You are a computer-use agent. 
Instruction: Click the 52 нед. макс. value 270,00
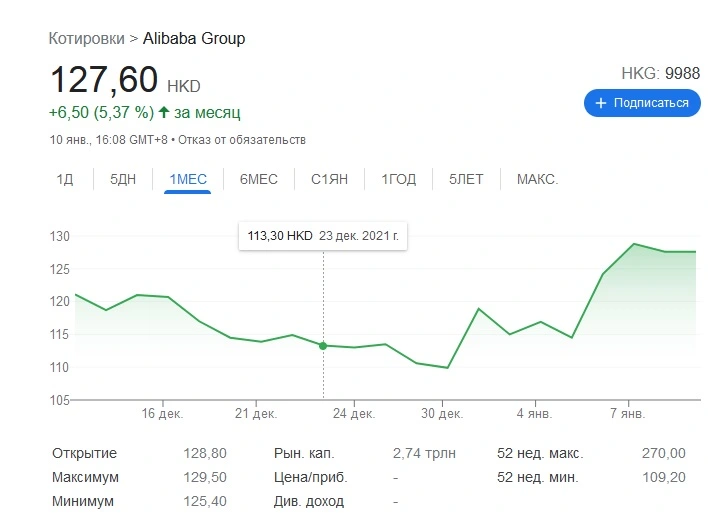tap(663, 453)
